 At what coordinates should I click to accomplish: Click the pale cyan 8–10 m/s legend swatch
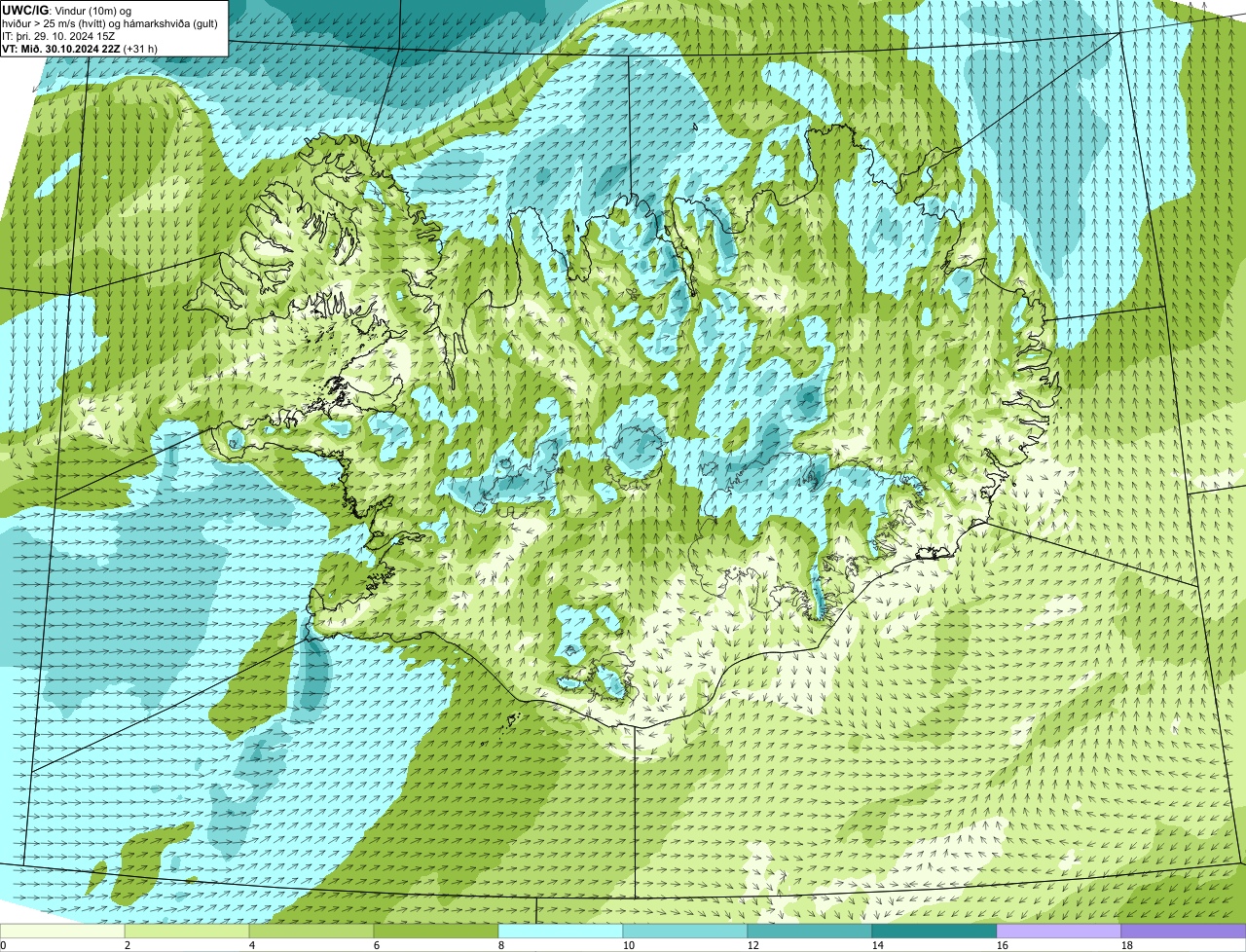click(561, 931)
